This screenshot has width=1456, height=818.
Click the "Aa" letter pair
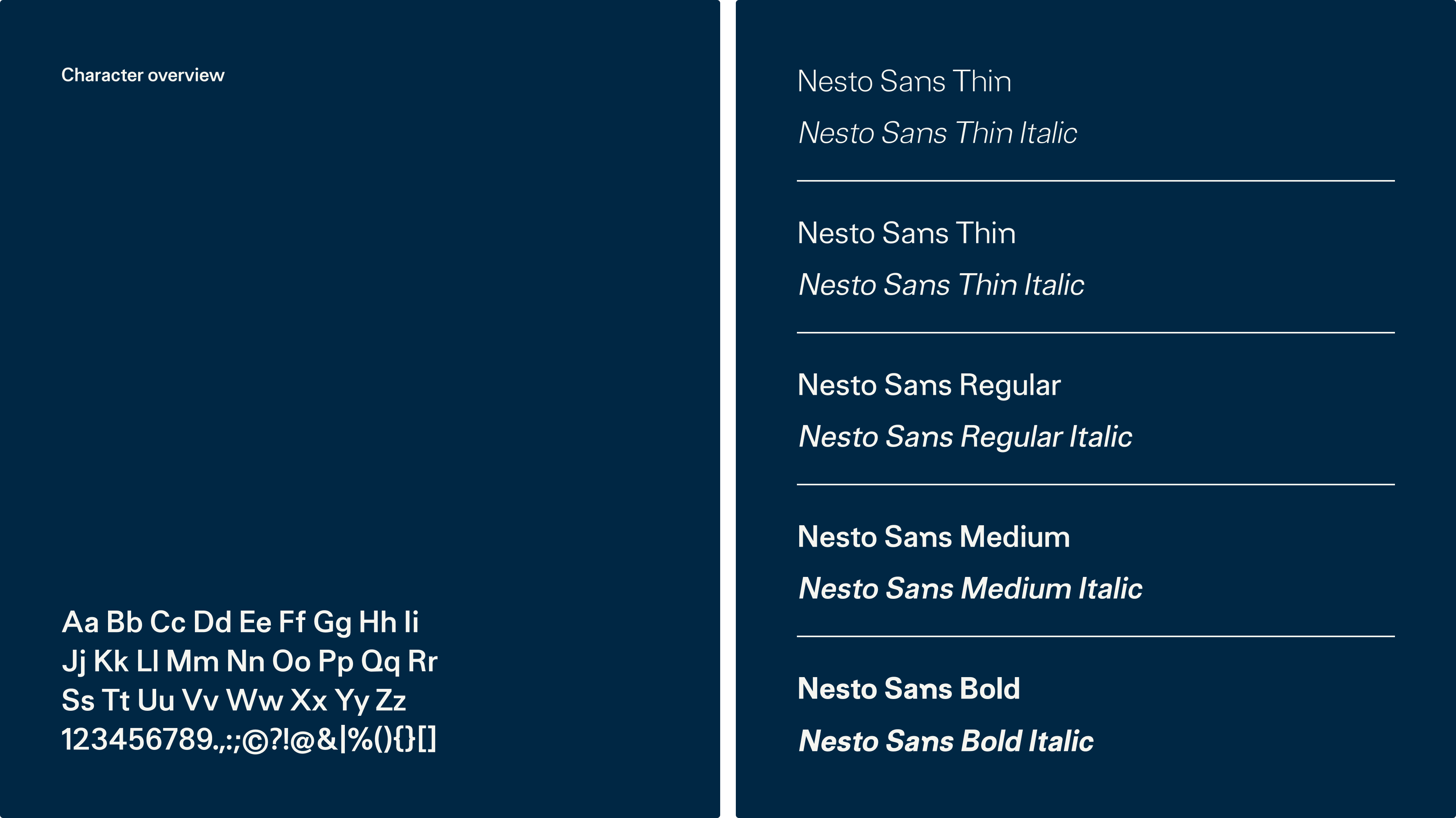tap(80, 622)
